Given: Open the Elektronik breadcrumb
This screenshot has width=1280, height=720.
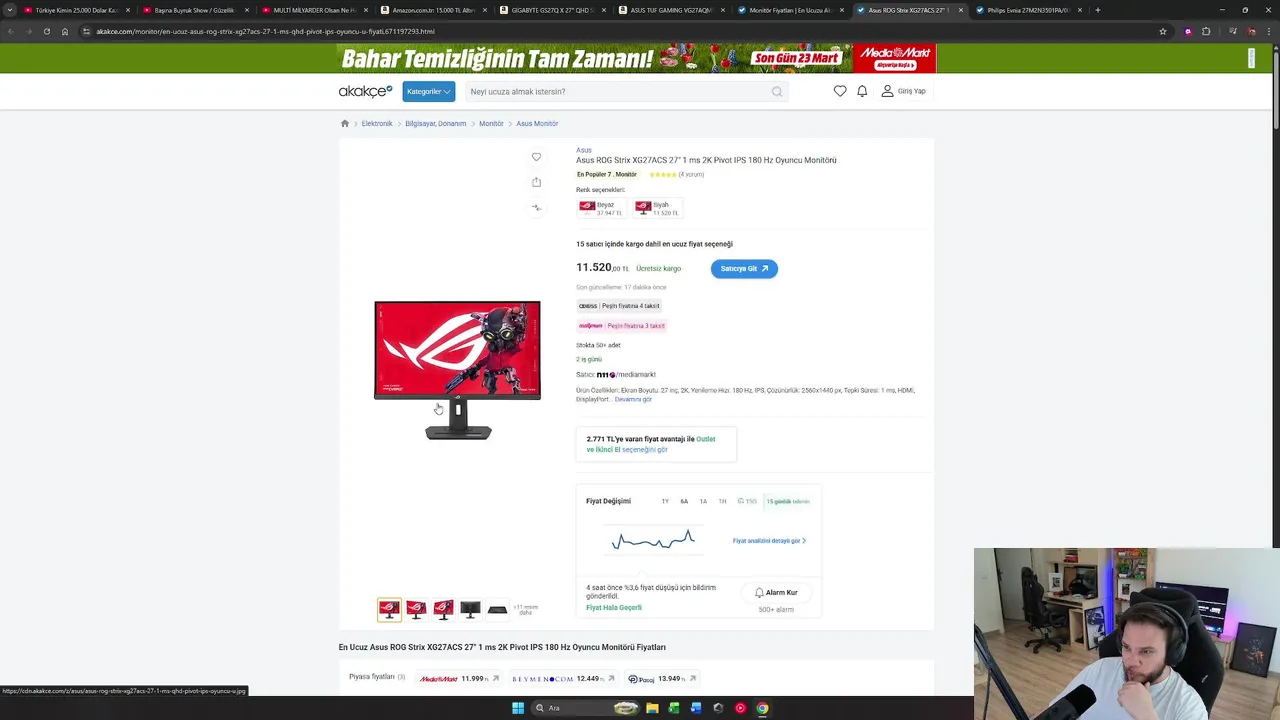Looking at the screenshot, I should [377, 123].
